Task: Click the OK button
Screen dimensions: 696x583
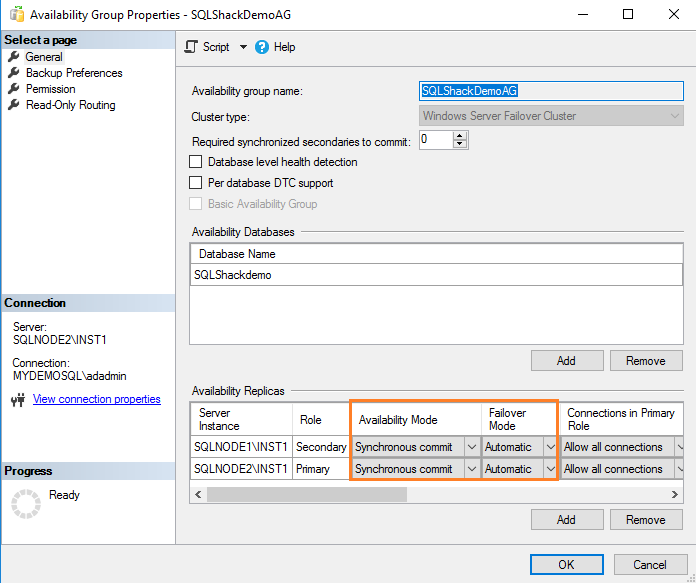Action: 566,564
